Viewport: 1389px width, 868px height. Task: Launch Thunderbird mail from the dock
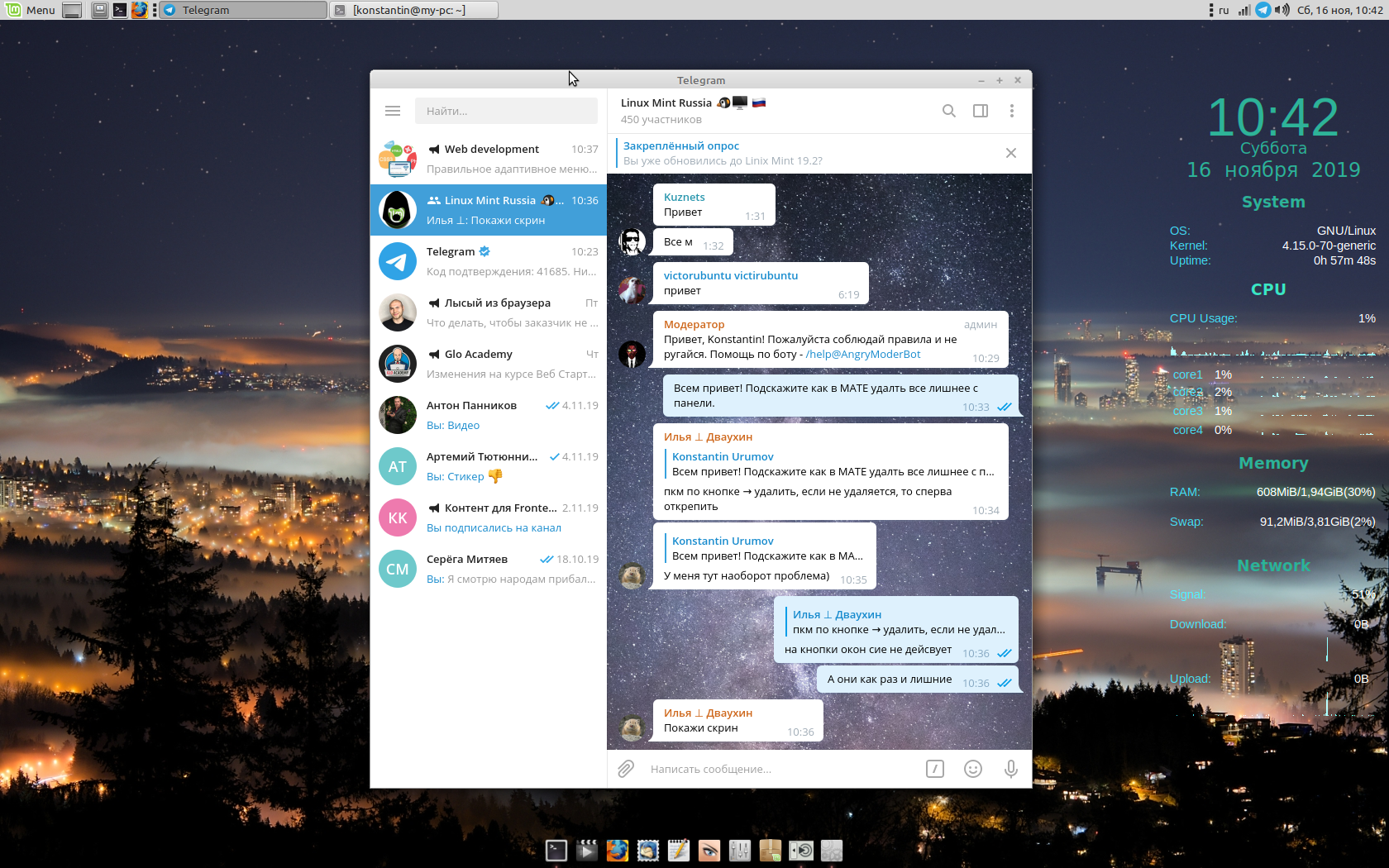(648, 850)
